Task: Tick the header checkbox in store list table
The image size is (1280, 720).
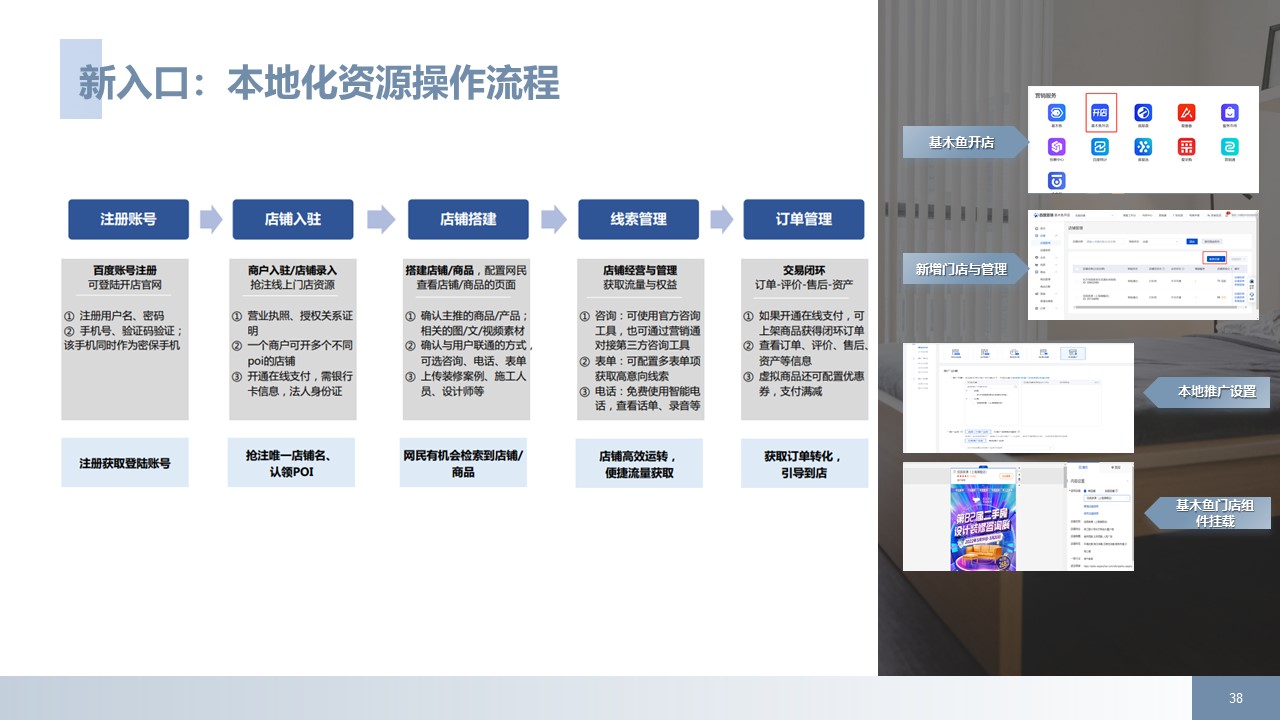Action: point(1077,269)
